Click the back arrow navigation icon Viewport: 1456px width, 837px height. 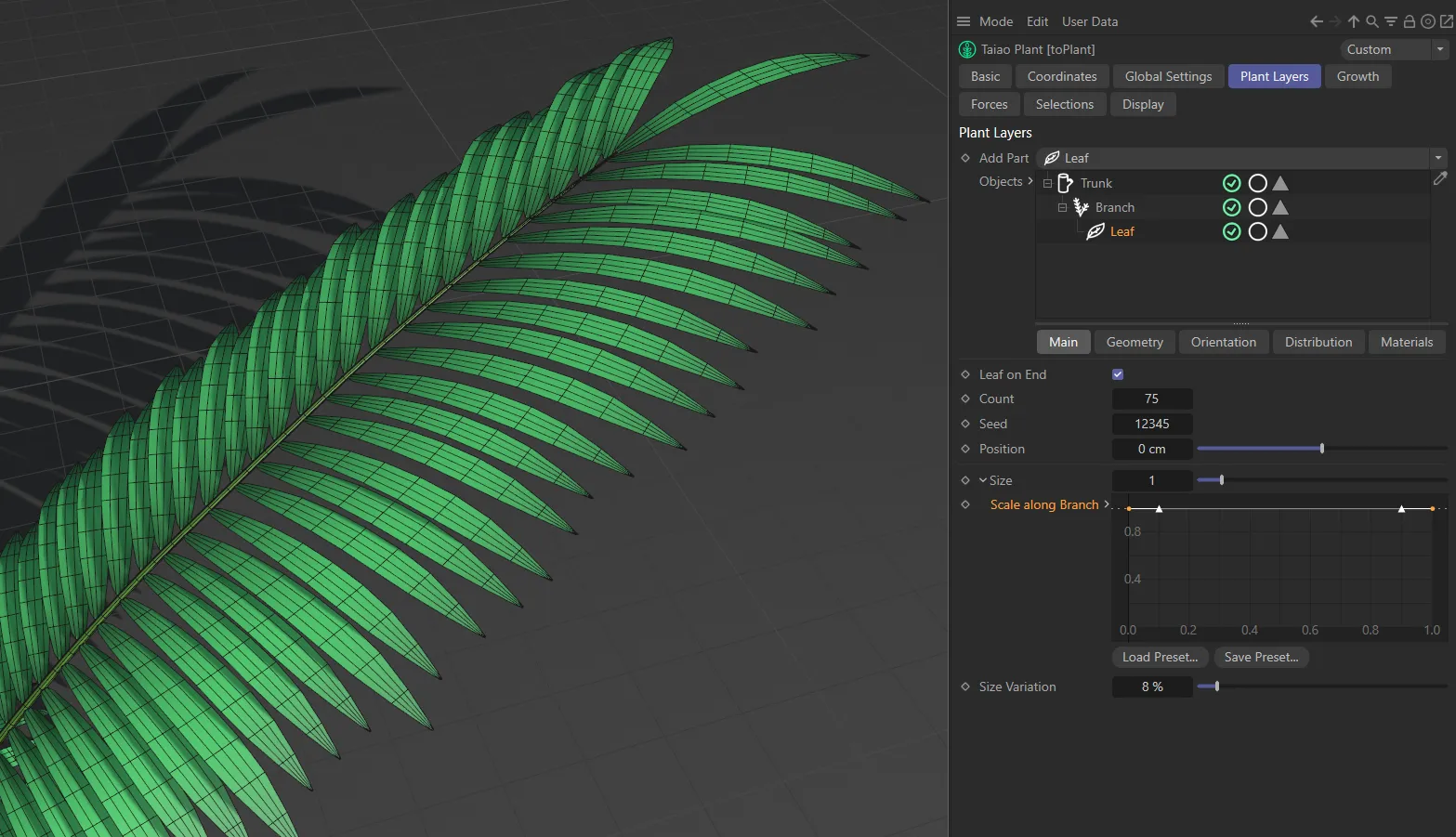1316,20
